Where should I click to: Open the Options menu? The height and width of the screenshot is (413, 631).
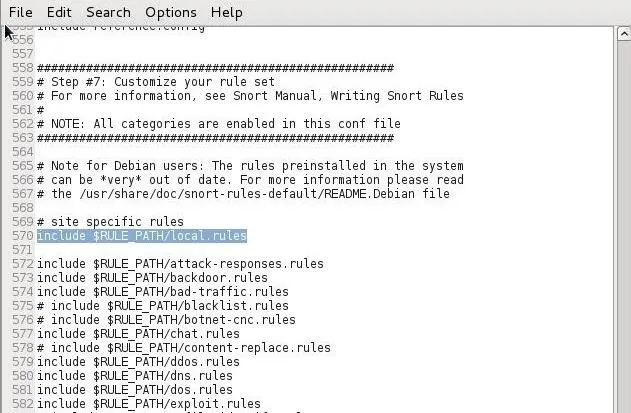[x=171, y=12]
